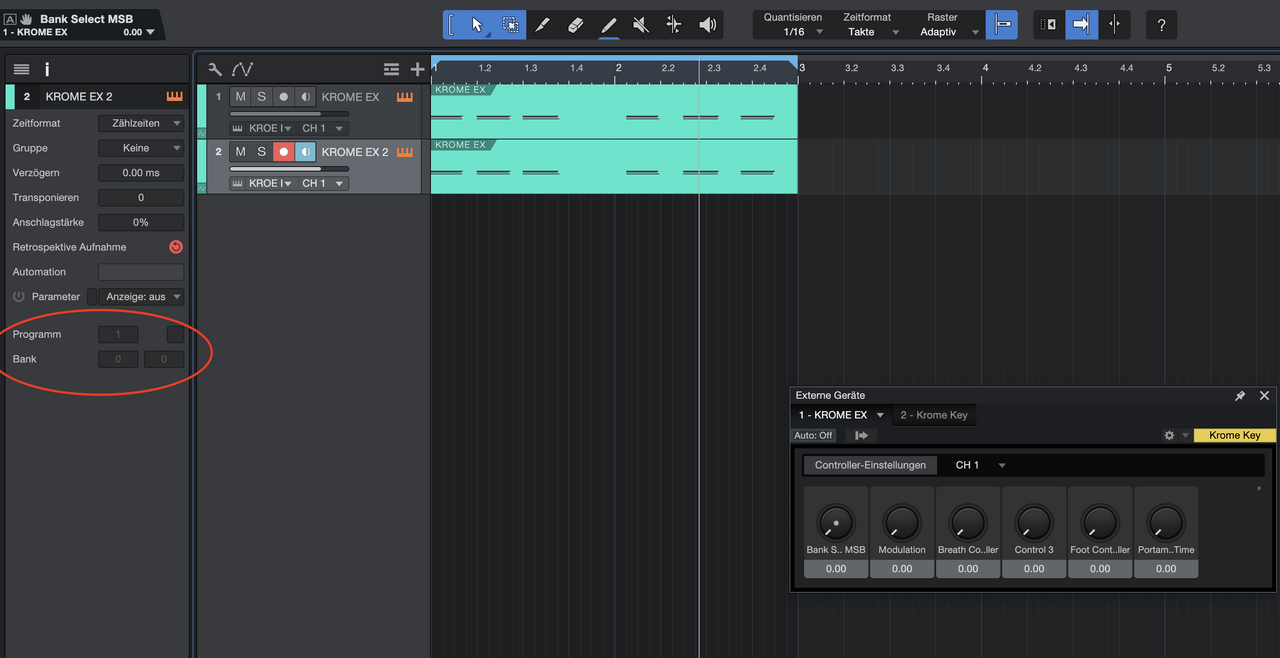Select the Eraser tool
This screenshot has height=658, width=1280.
pyautogui.click(x=575, y=25)
